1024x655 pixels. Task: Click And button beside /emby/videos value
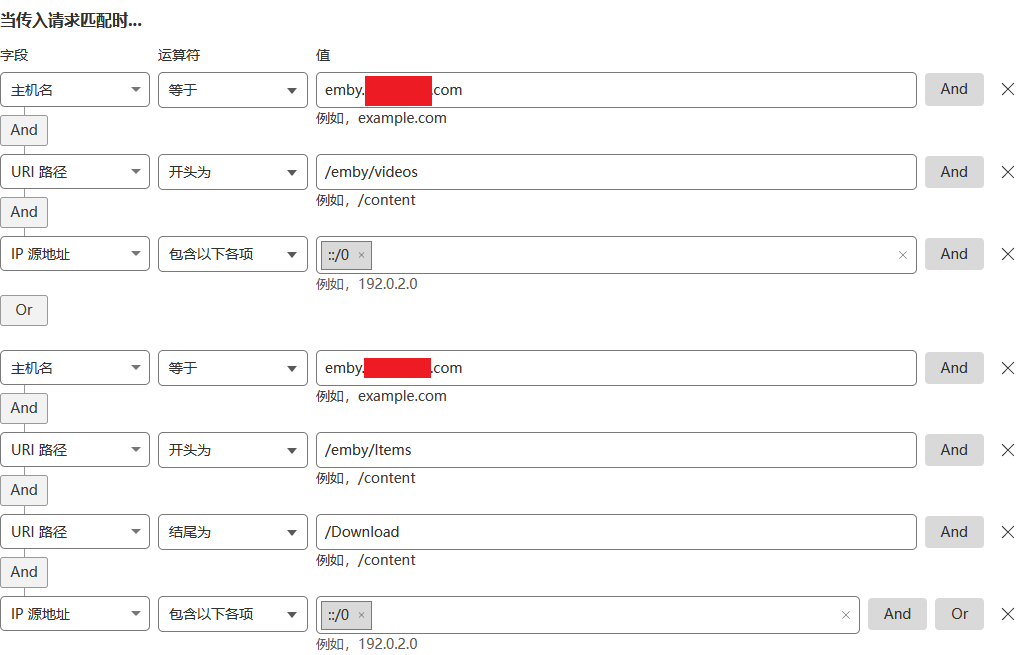point(953,172)
